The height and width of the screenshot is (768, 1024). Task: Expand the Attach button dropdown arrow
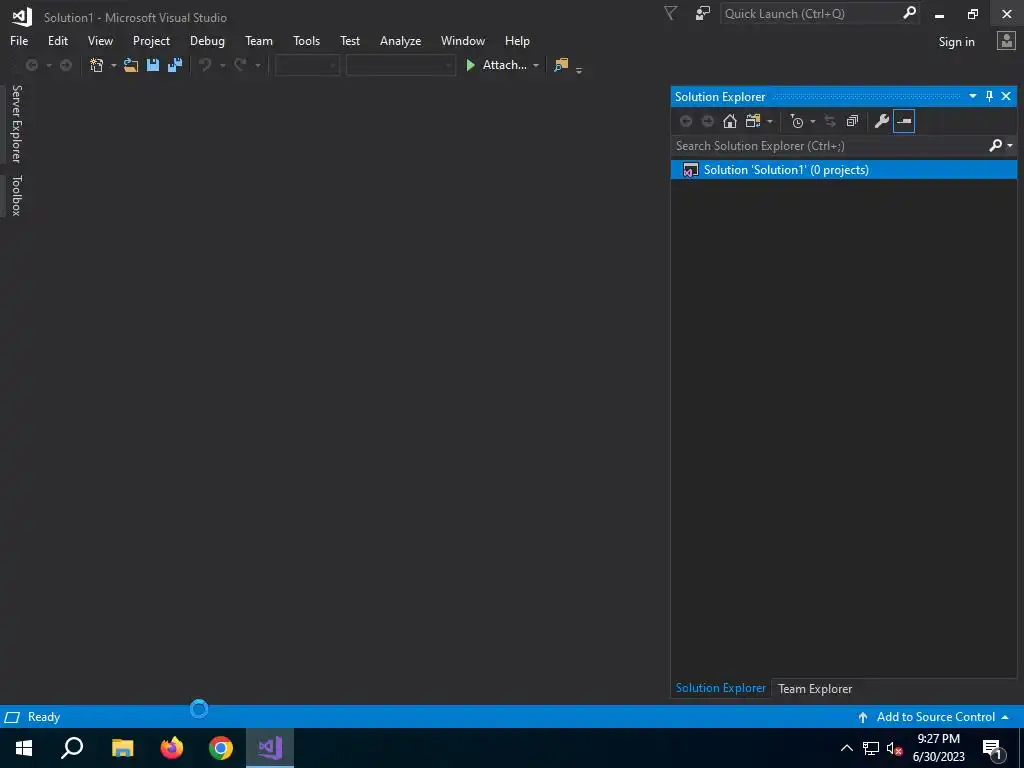(536, 65)
